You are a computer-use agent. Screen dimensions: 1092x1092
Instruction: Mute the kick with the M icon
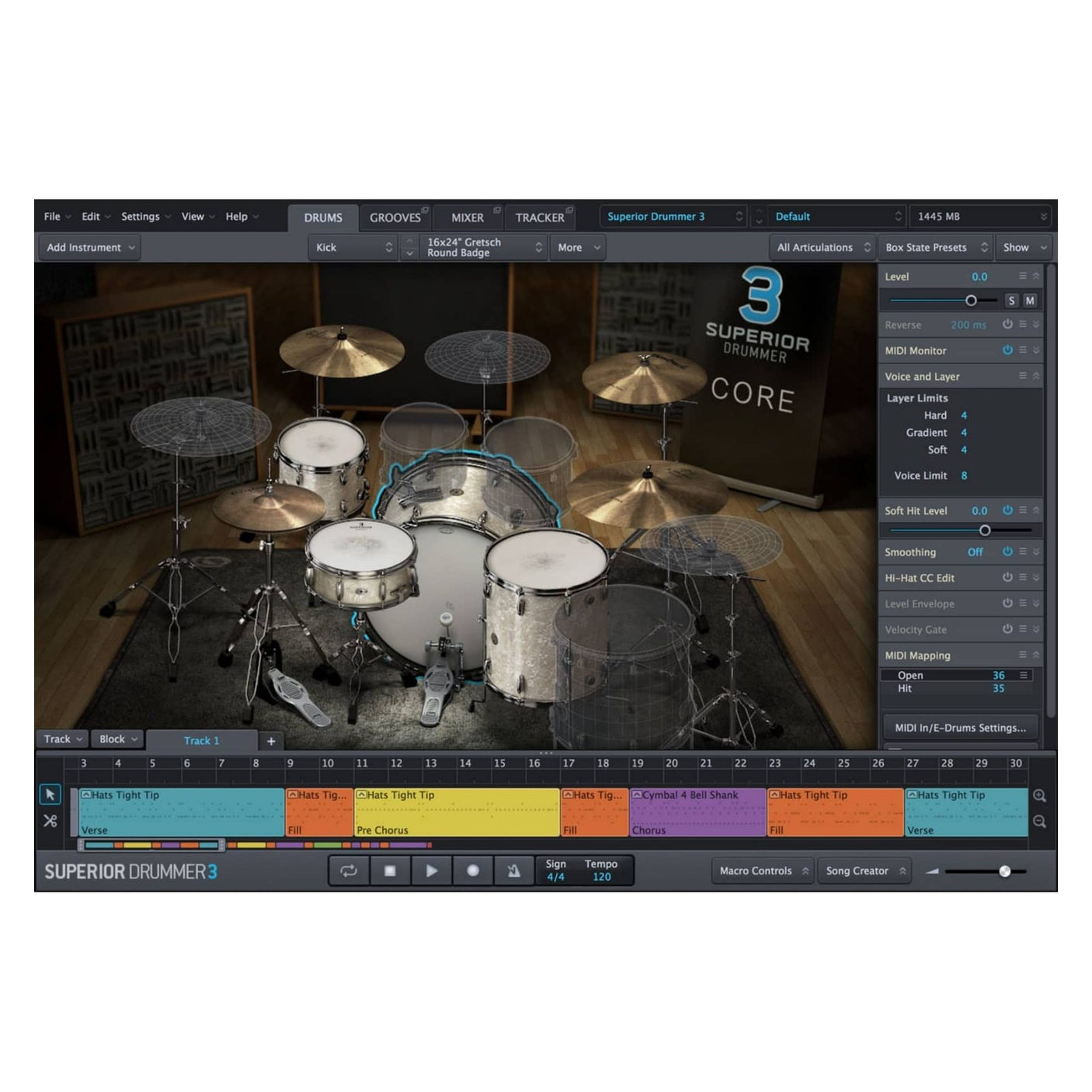point(1031,300)
